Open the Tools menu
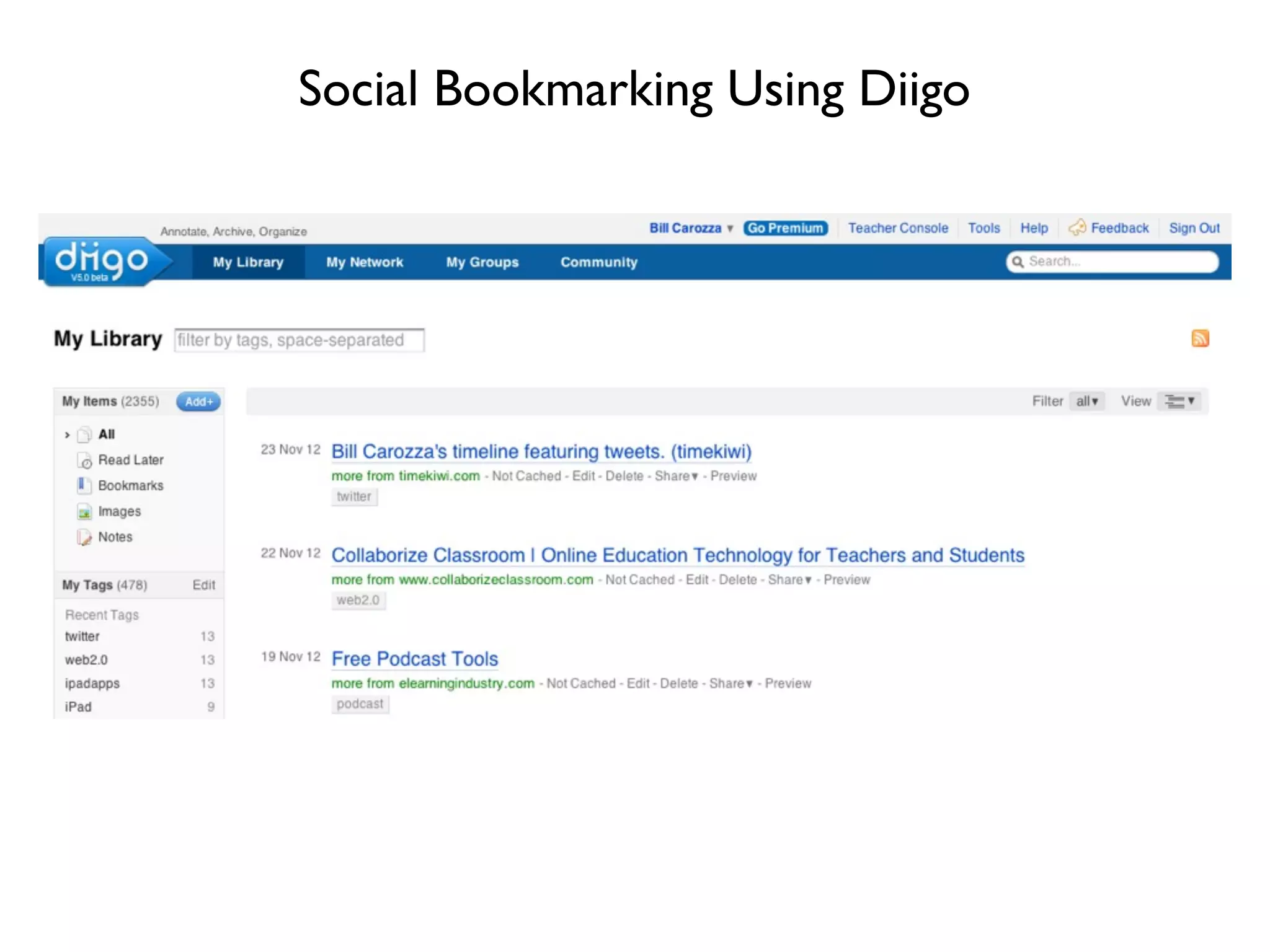This screenshot has width=1270, height=952. point(984,228)
